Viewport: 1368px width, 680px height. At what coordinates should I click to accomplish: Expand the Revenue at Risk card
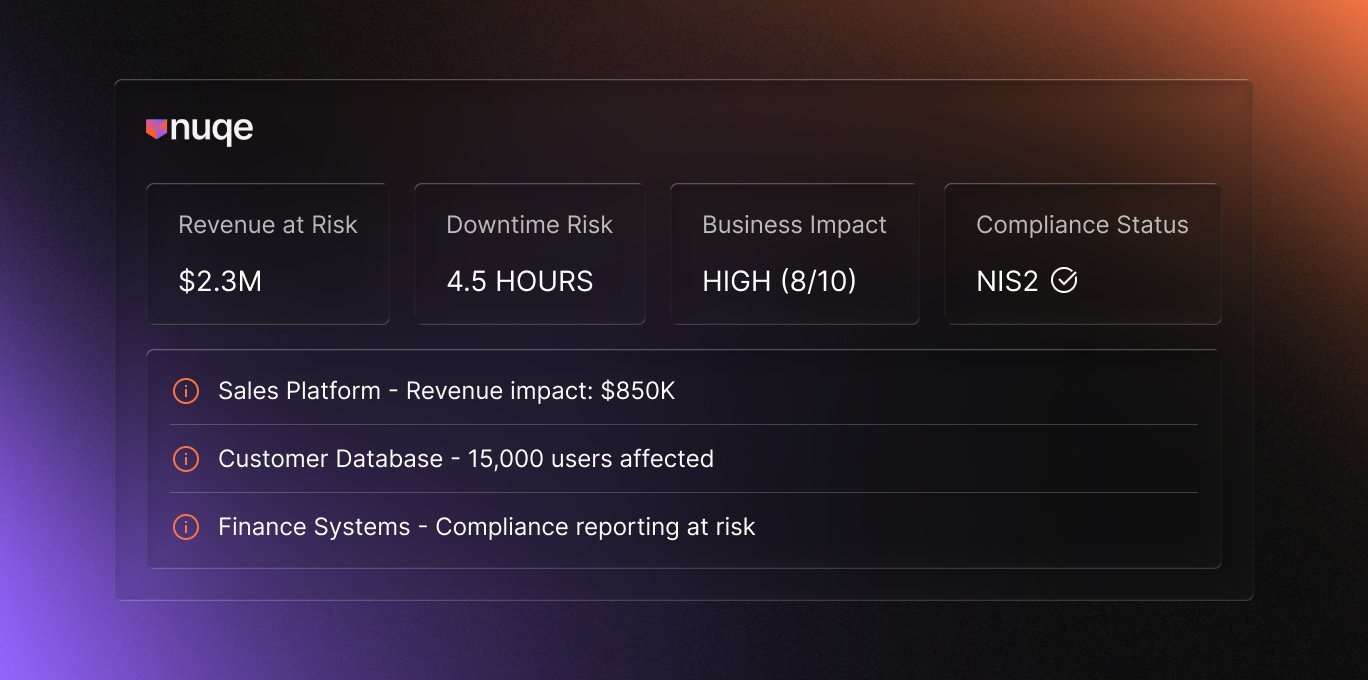coord(267,253)
